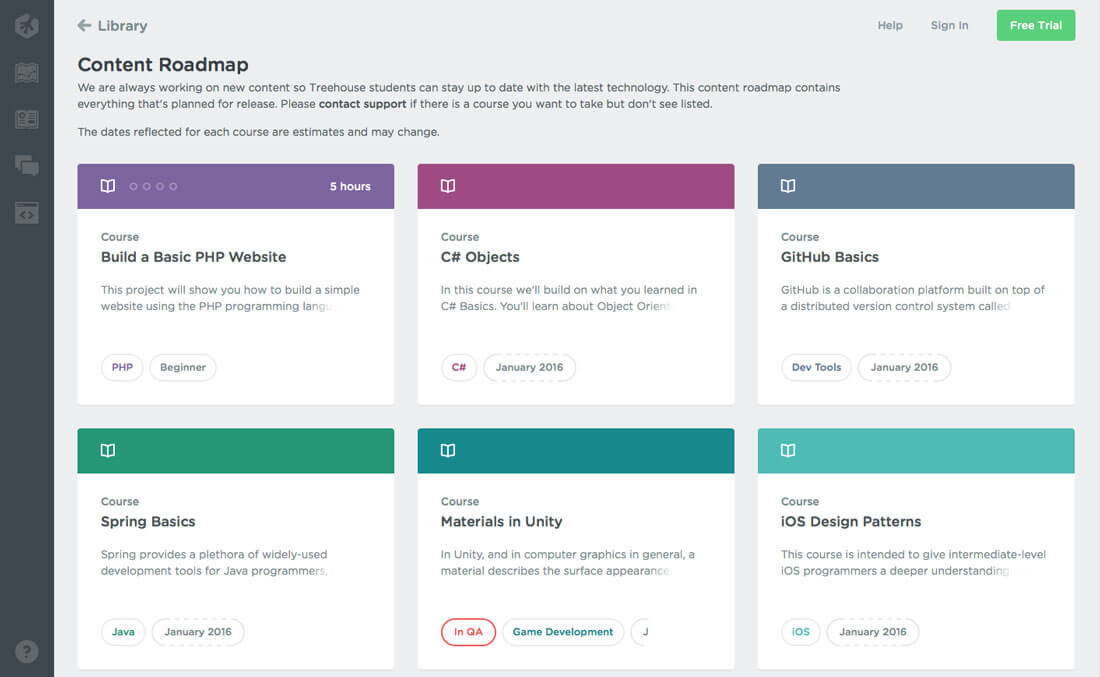The height and width of the screenshot is (677, 1100).
Task: Click the magenta header of C# Objects card
Action: coord(576,186)
